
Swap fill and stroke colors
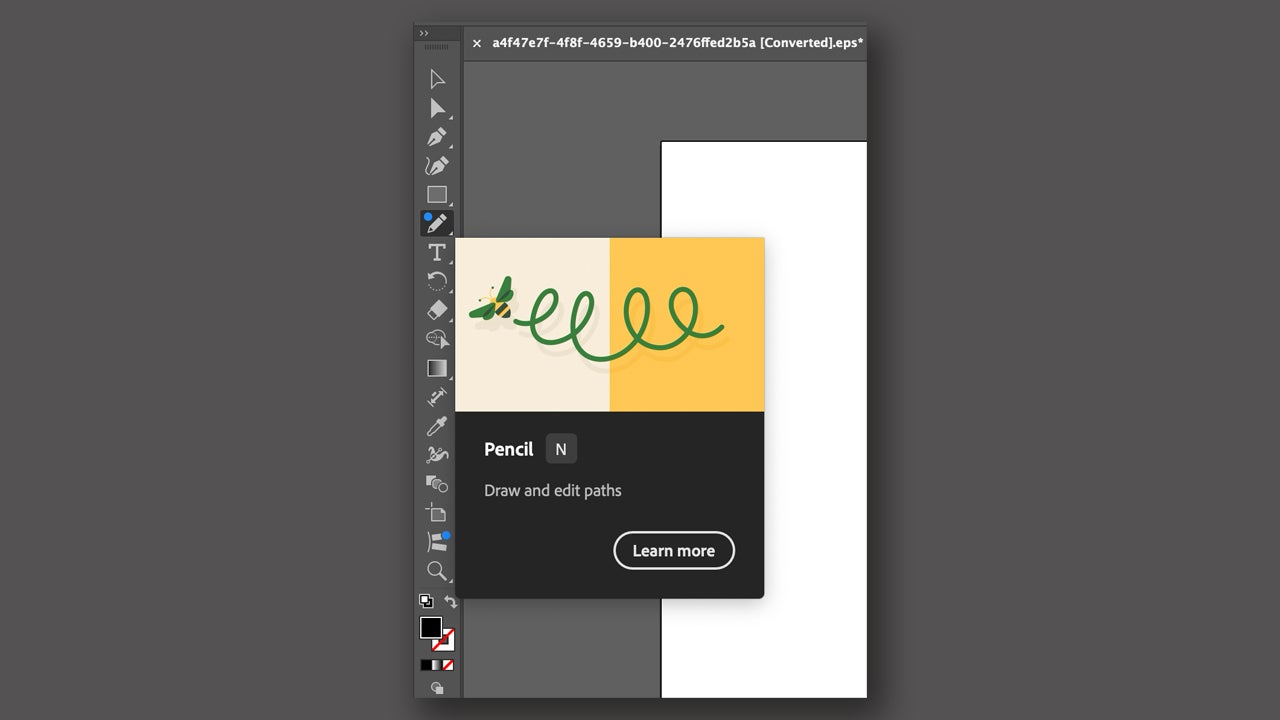click(451, 601)
